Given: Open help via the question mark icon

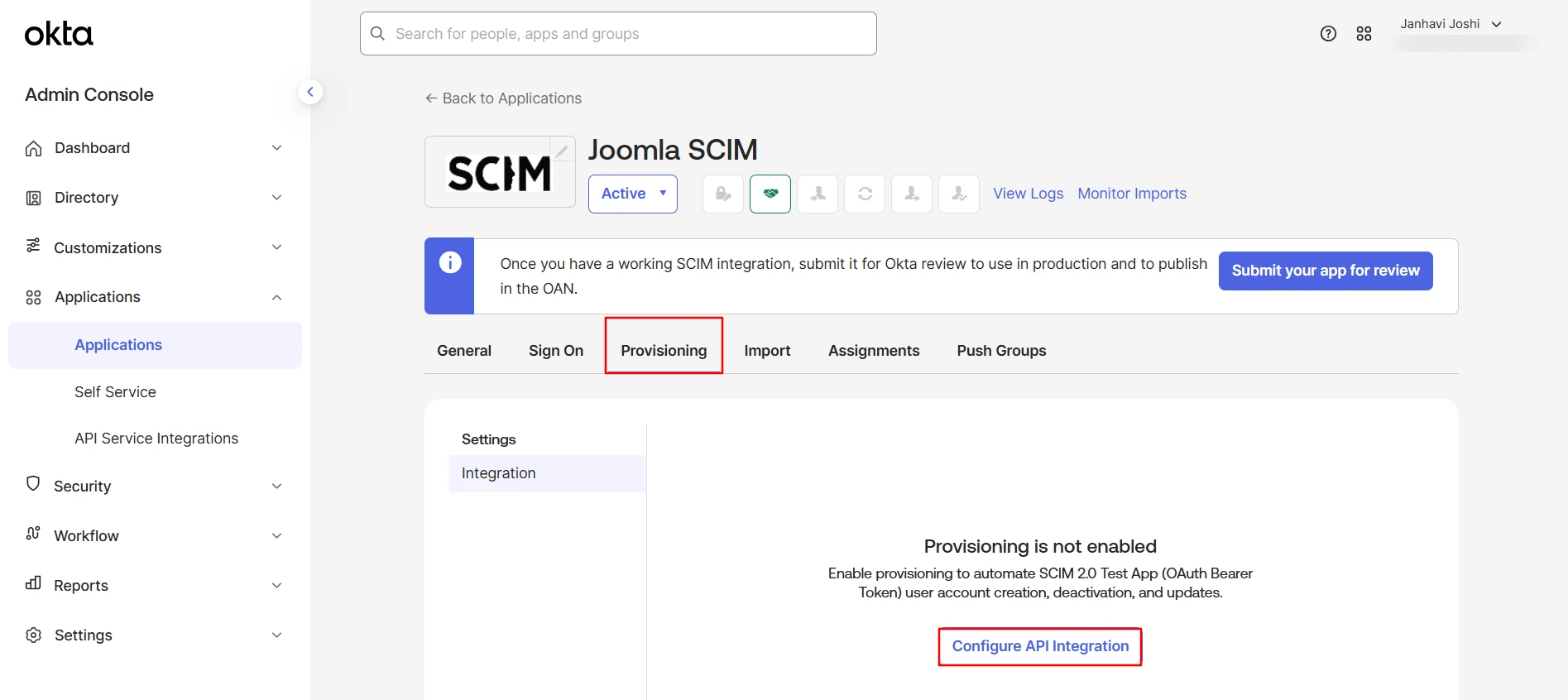Looking at the screenshot, I should 1328,34.
